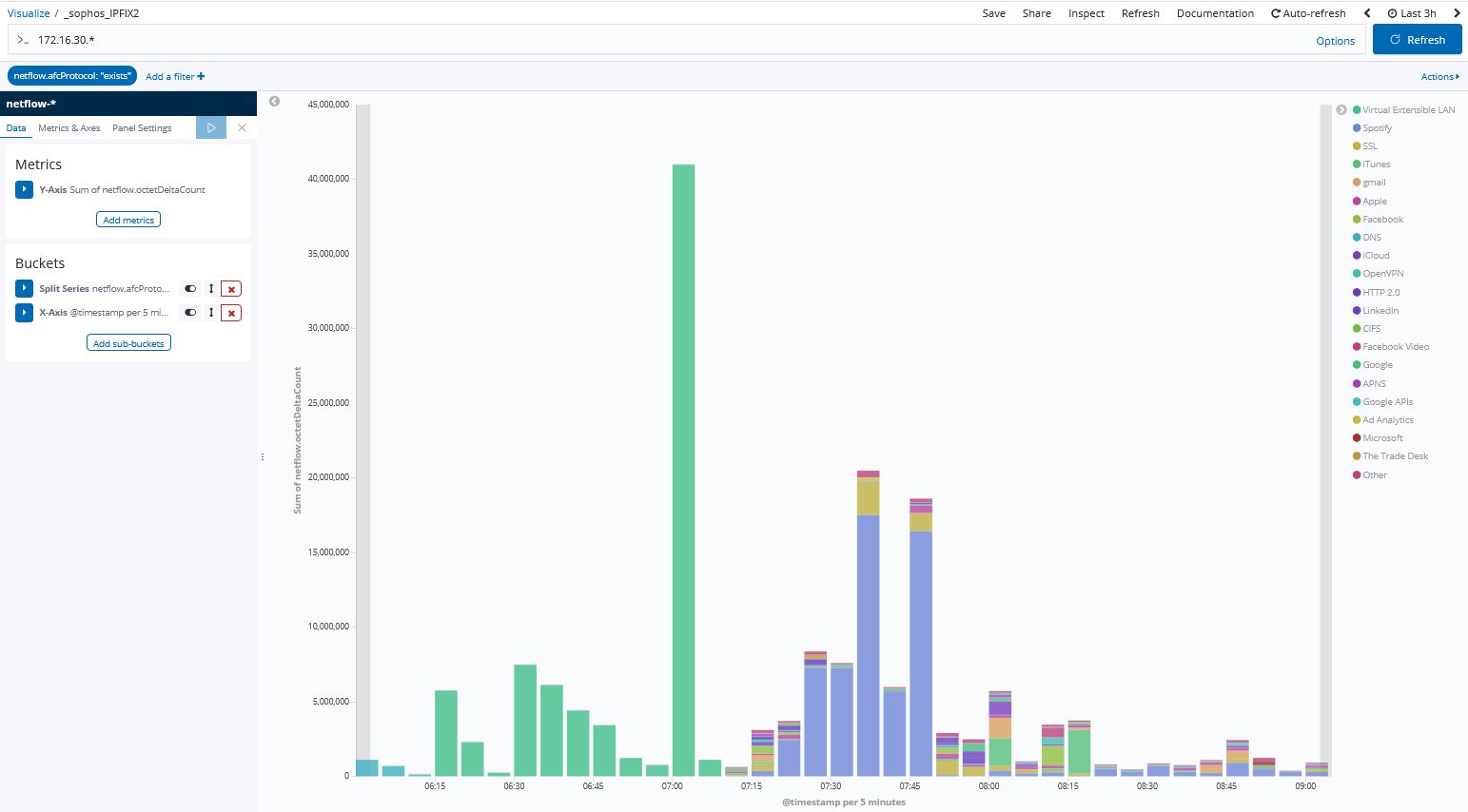The width and height of the screenshot is (1468, 812).
Task: Move time range back with left chevron
Action: coord(1367,13)
